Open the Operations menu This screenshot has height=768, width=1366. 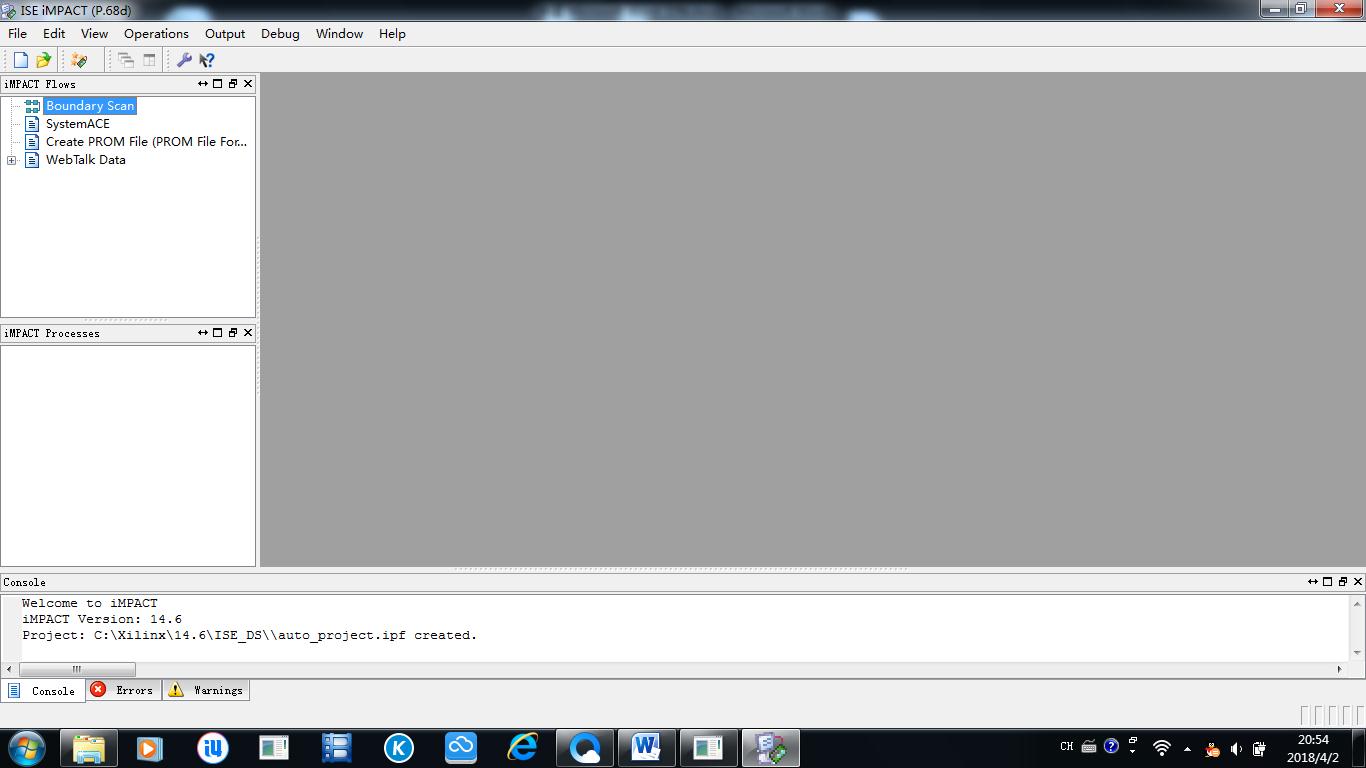point(156,33)
